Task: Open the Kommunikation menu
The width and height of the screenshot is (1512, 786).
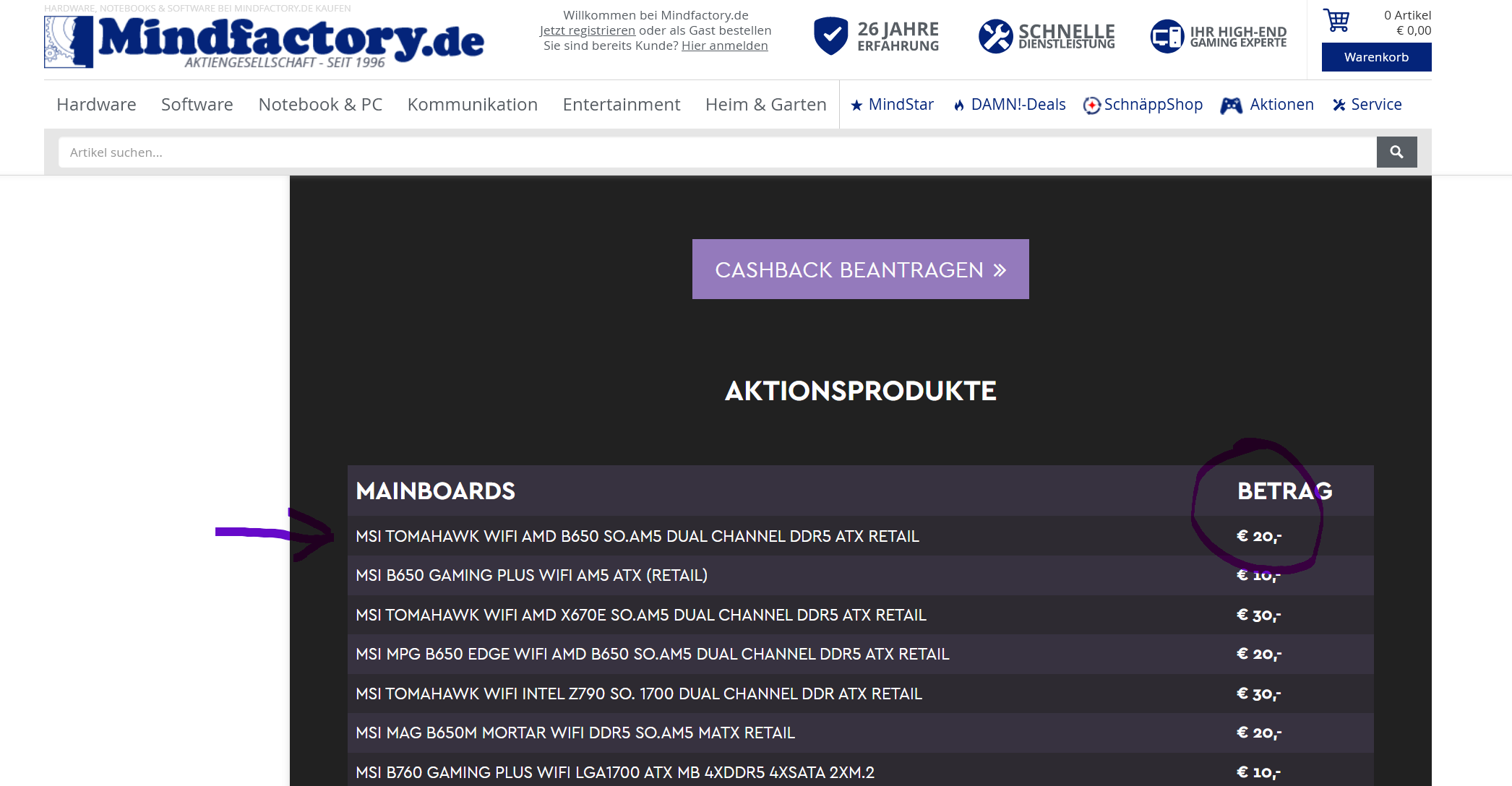Action: click(x=472, y=105)
